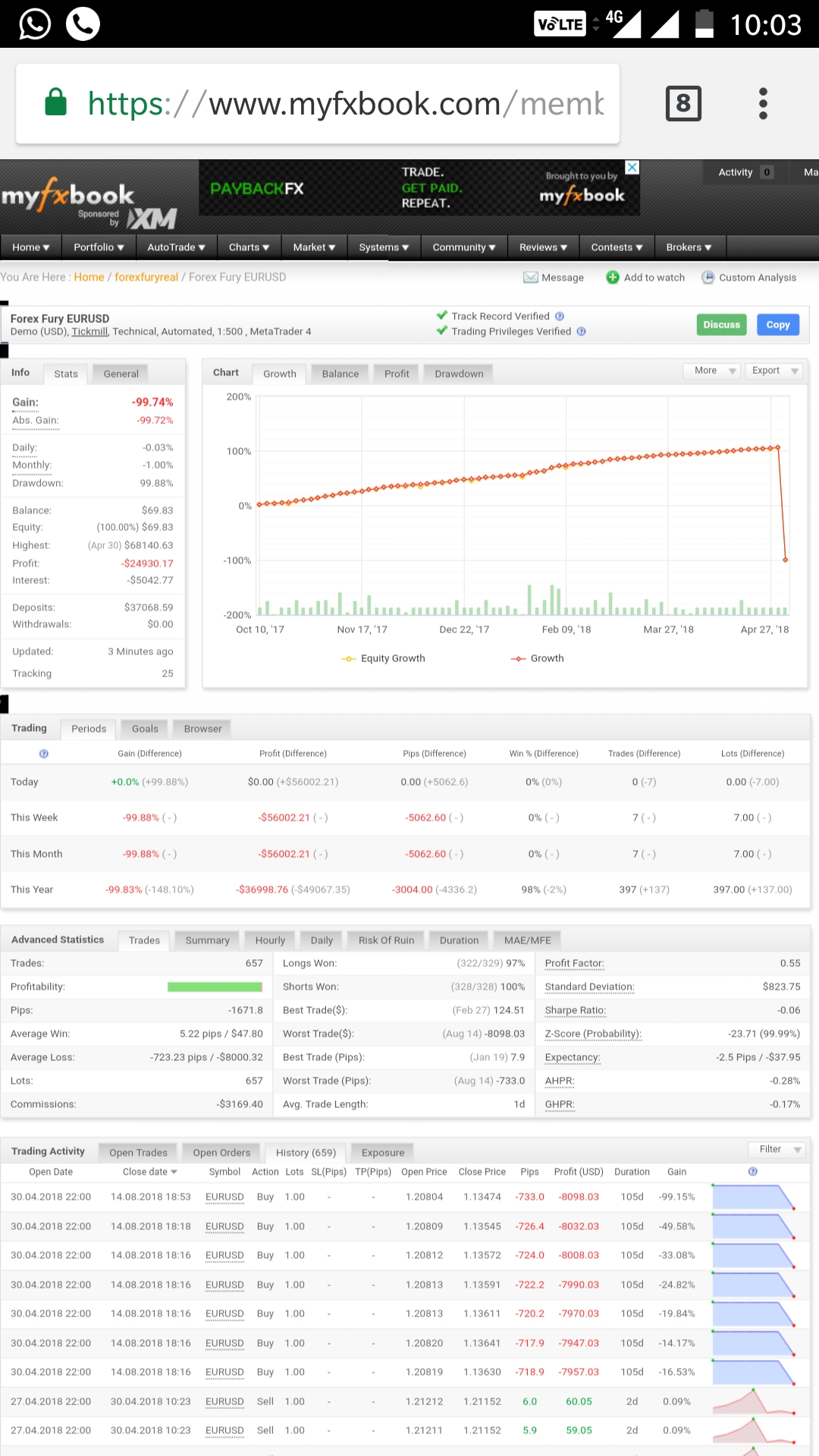Show the Open Trades tab
This screenshot has height=1456, width=819.
pyautogui.click(x=138, y=1153)
